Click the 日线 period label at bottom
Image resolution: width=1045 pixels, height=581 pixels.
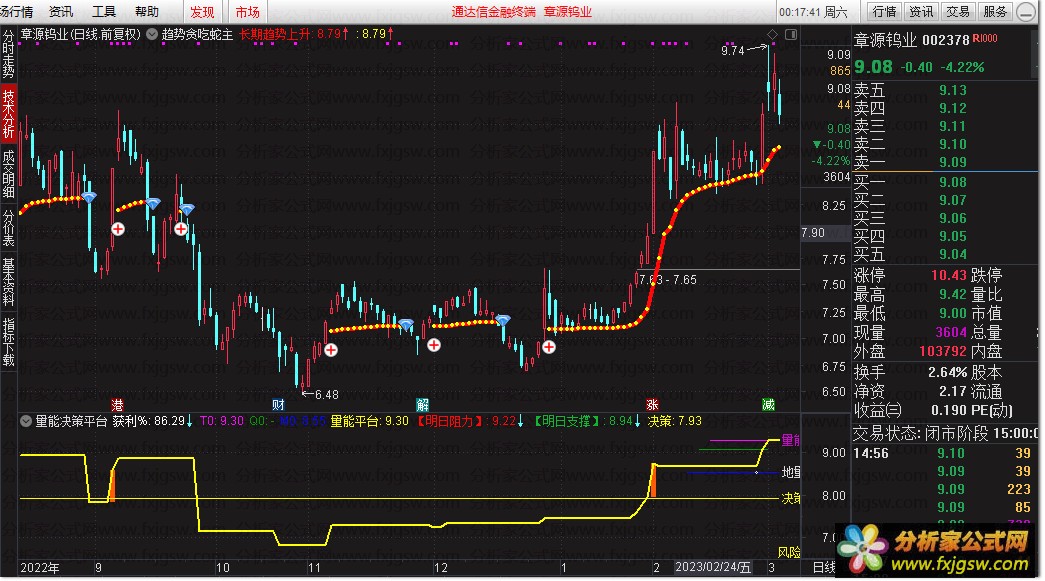pyautogui.click(x=824, y=567)
